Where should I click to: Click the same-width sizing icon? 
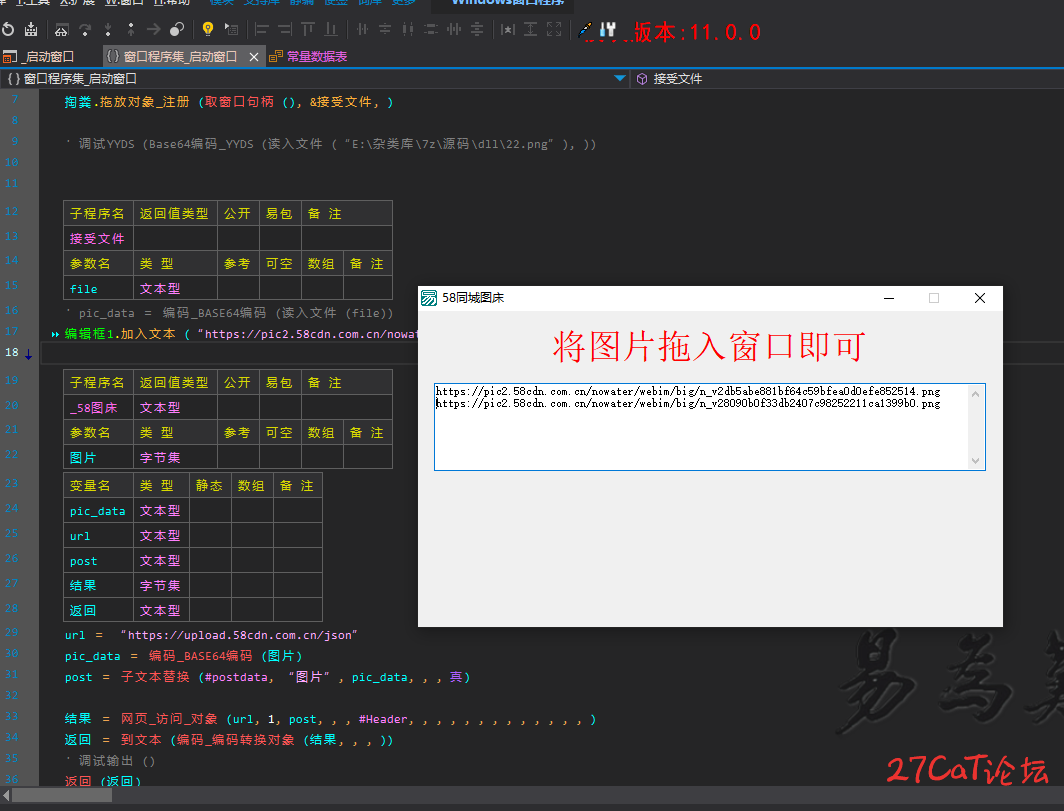(431, 29)
